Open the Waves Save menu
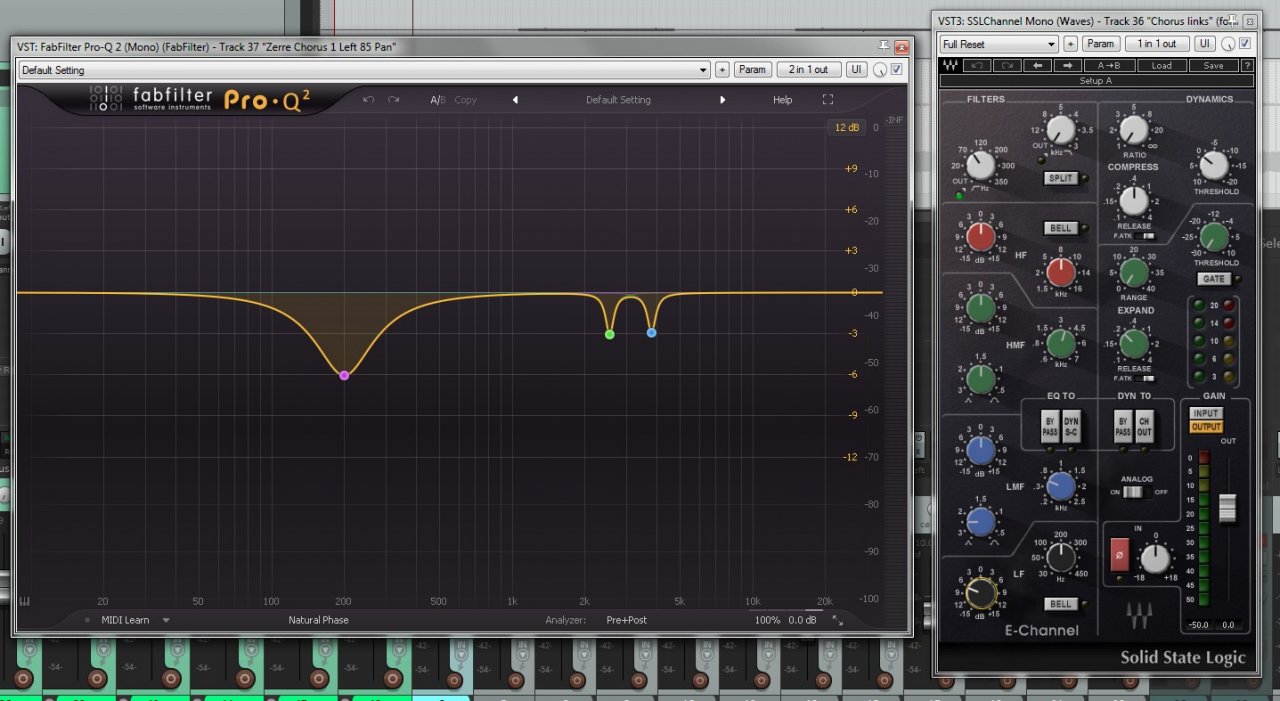 tap(1212, 66)
